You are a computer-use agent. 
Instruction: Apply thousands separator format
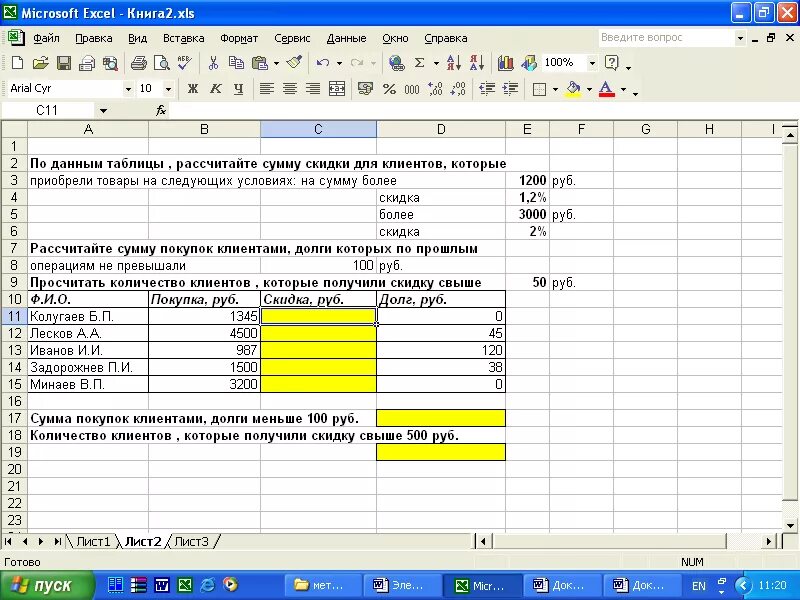412,89
